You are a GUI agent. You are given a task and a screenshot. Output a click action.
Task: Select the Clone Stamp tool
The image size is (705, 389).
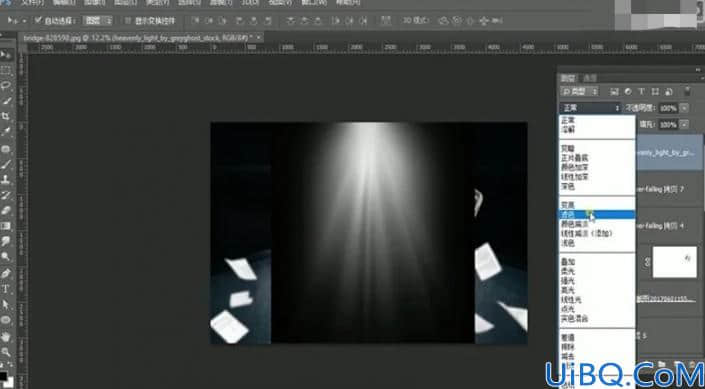pos(6,179)
